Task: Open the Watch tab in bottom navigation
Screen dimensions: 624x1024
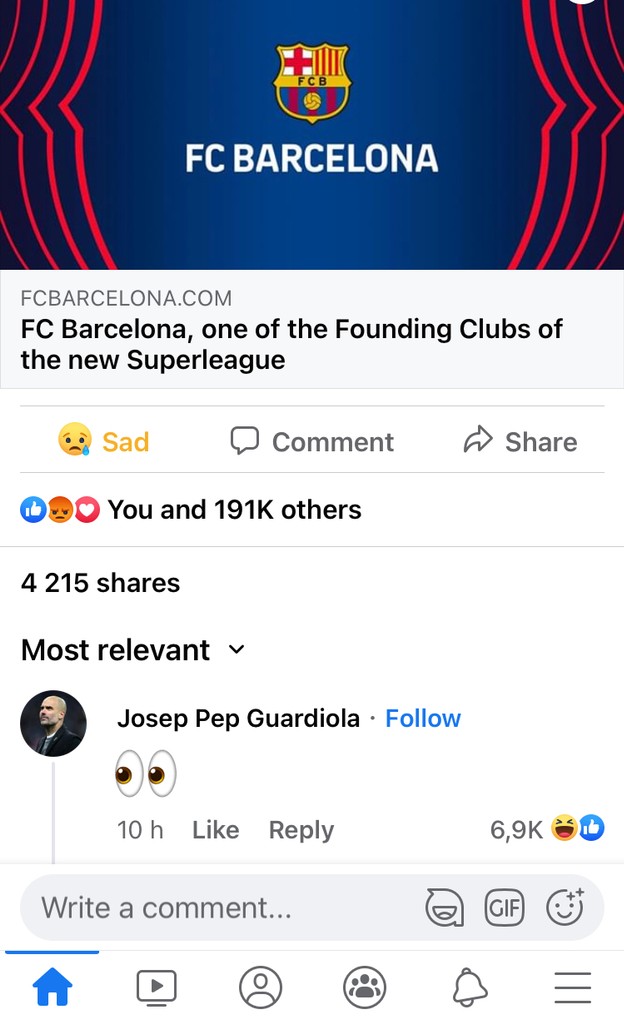Action: pyautogui.click(x=156, y=987)
